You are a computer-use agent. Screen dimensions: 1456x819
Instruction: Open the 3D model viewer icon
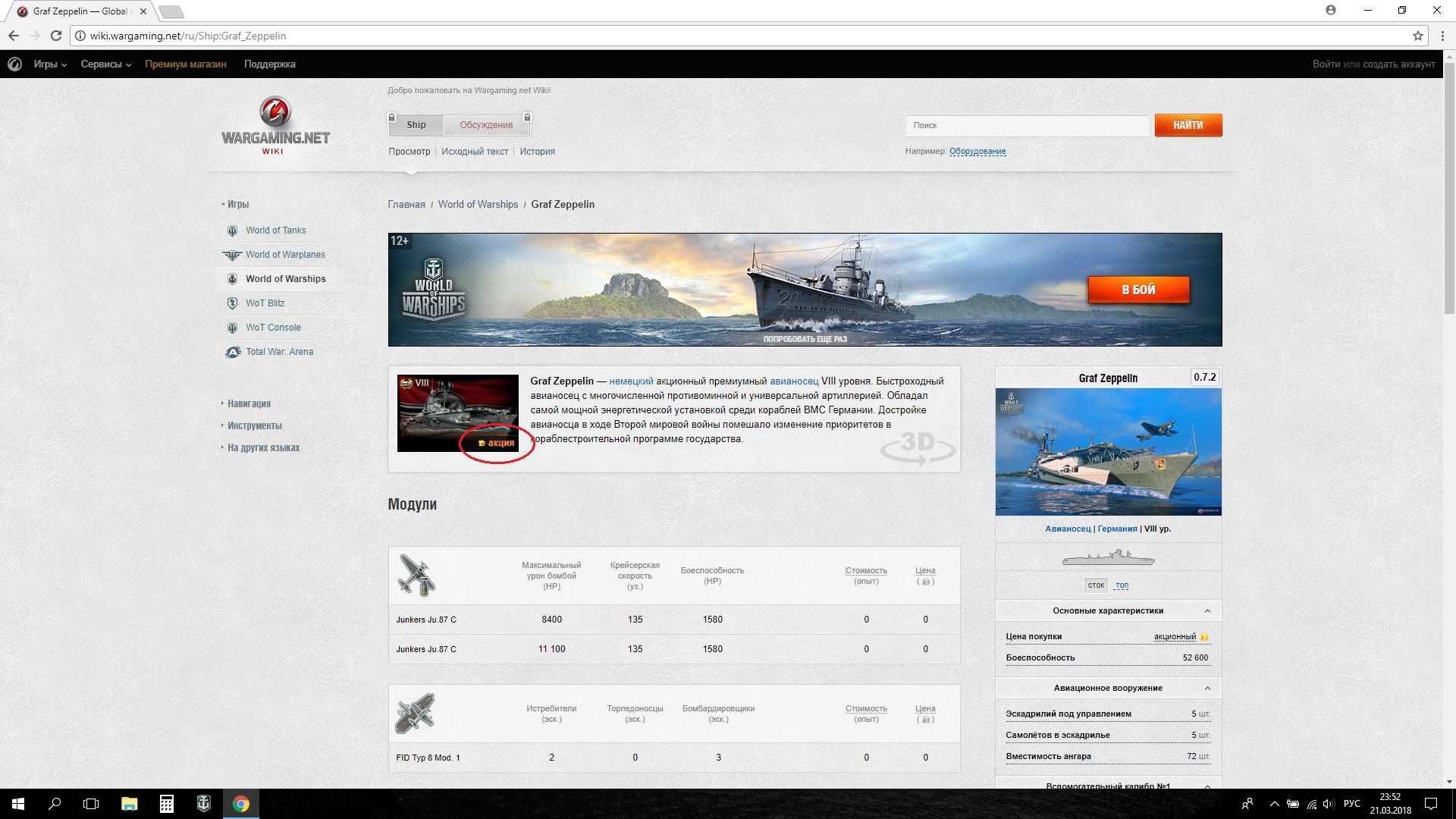[918, 447]
